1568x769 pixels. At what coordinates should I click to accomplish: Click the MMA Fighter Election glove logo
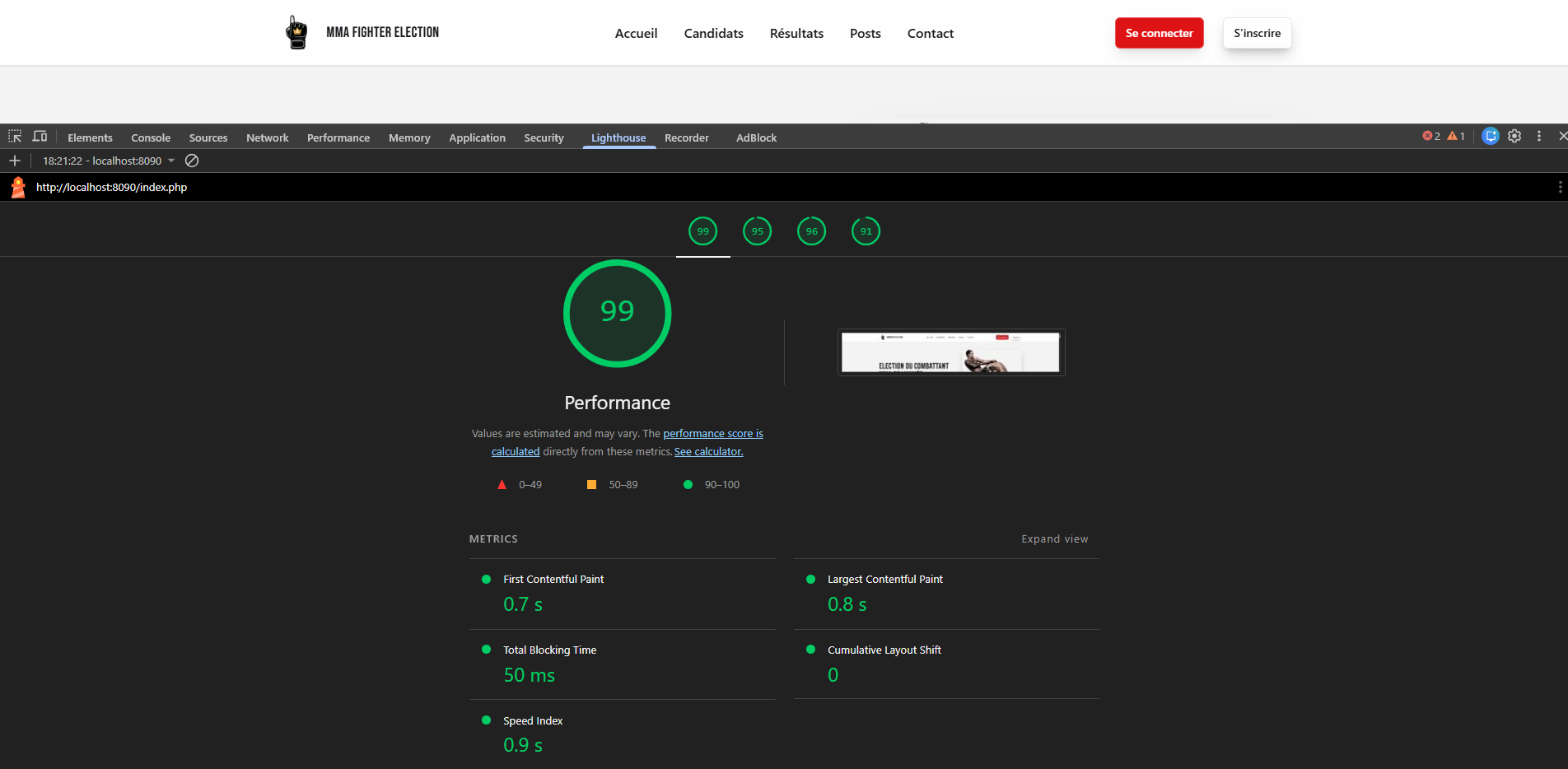click(x=296, y=33)
